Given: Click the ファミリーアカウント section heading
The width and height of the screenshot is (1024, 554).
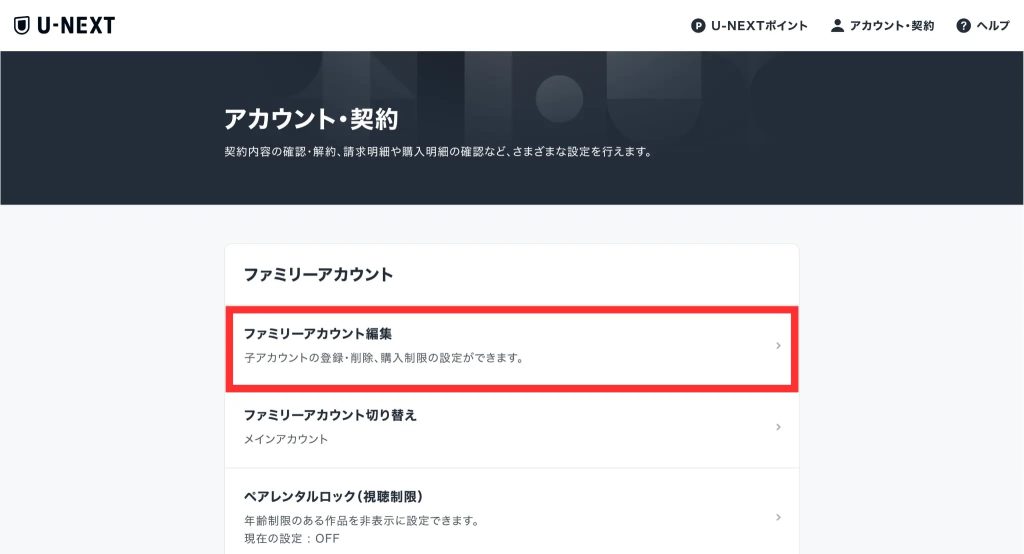Looking at the screenshot, I should click(x=318, y=274).
